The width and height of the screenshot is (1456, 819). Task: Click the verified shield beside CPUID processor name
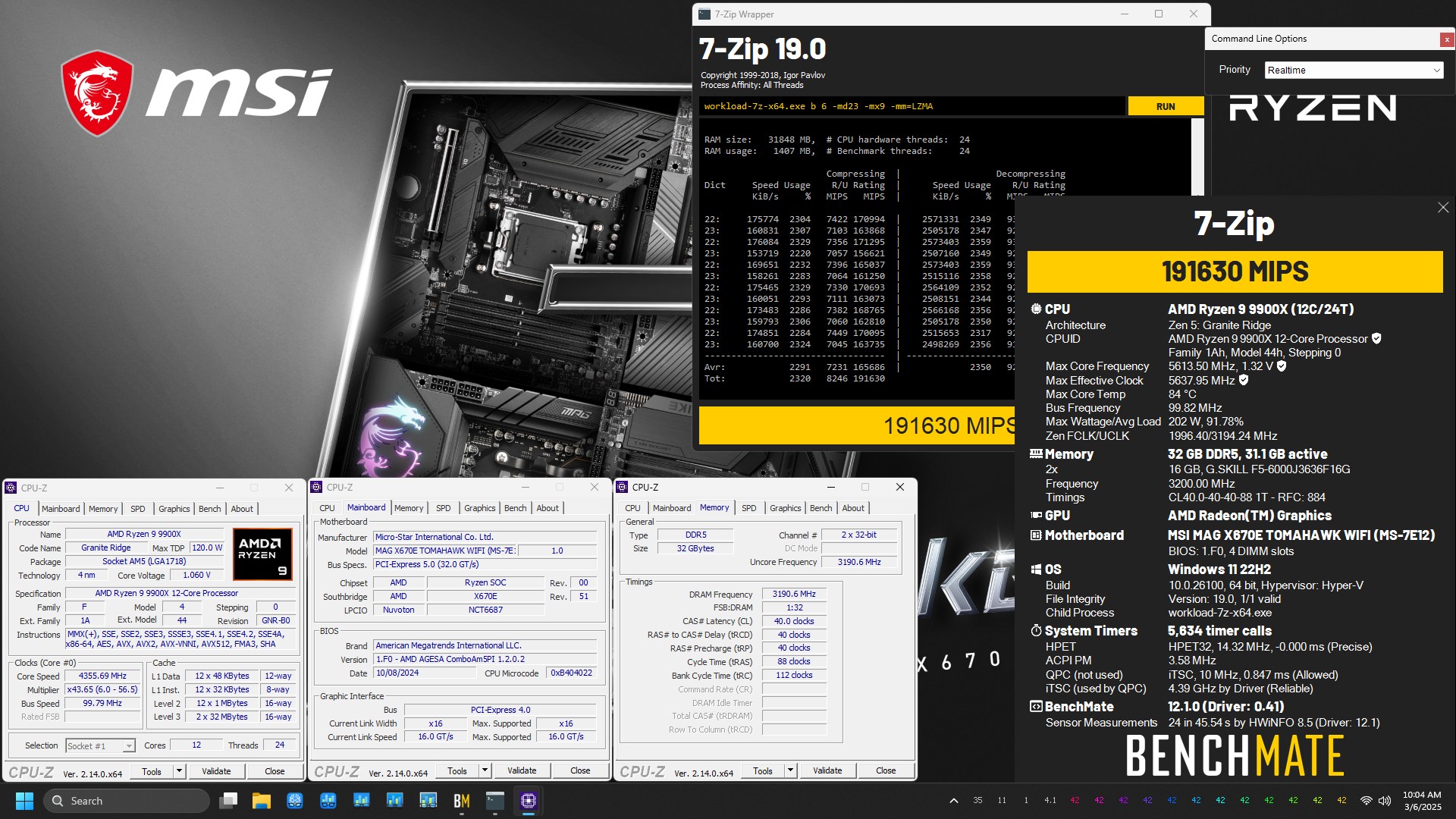click(x=1376, y=339)
